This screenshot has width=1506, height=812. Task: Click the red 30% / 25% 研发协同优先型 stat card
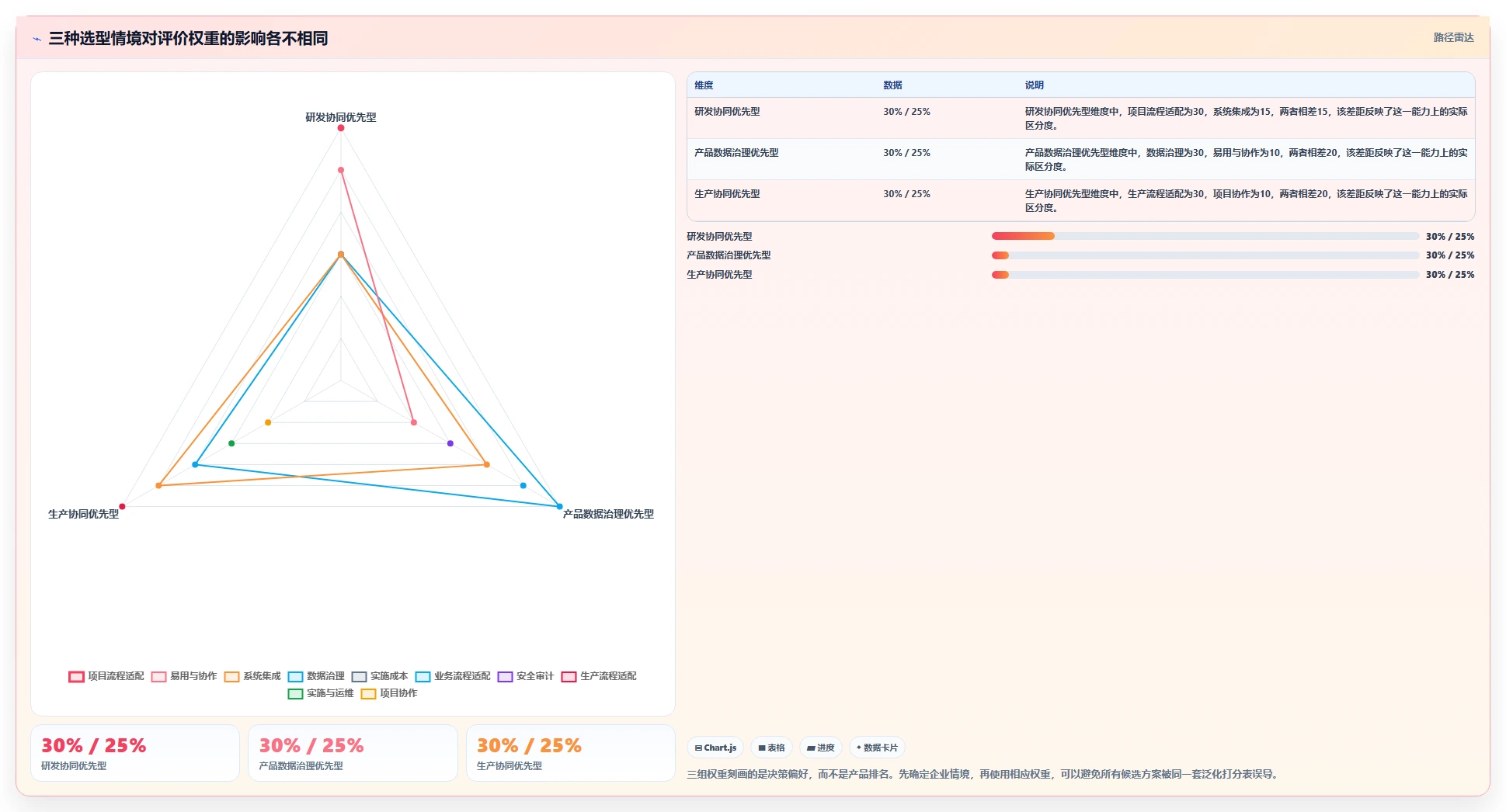pos(135,753)
